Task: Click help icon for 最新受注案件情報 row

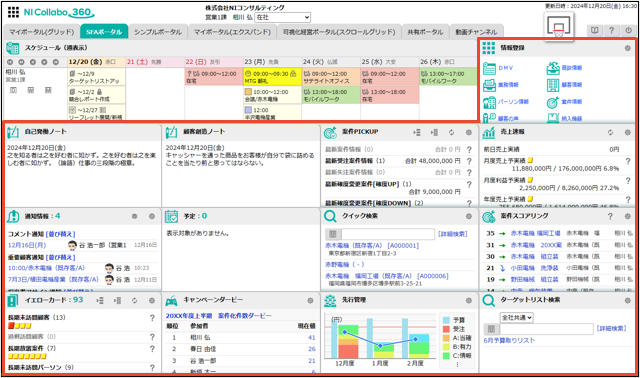Action: [x=469, y=161]
